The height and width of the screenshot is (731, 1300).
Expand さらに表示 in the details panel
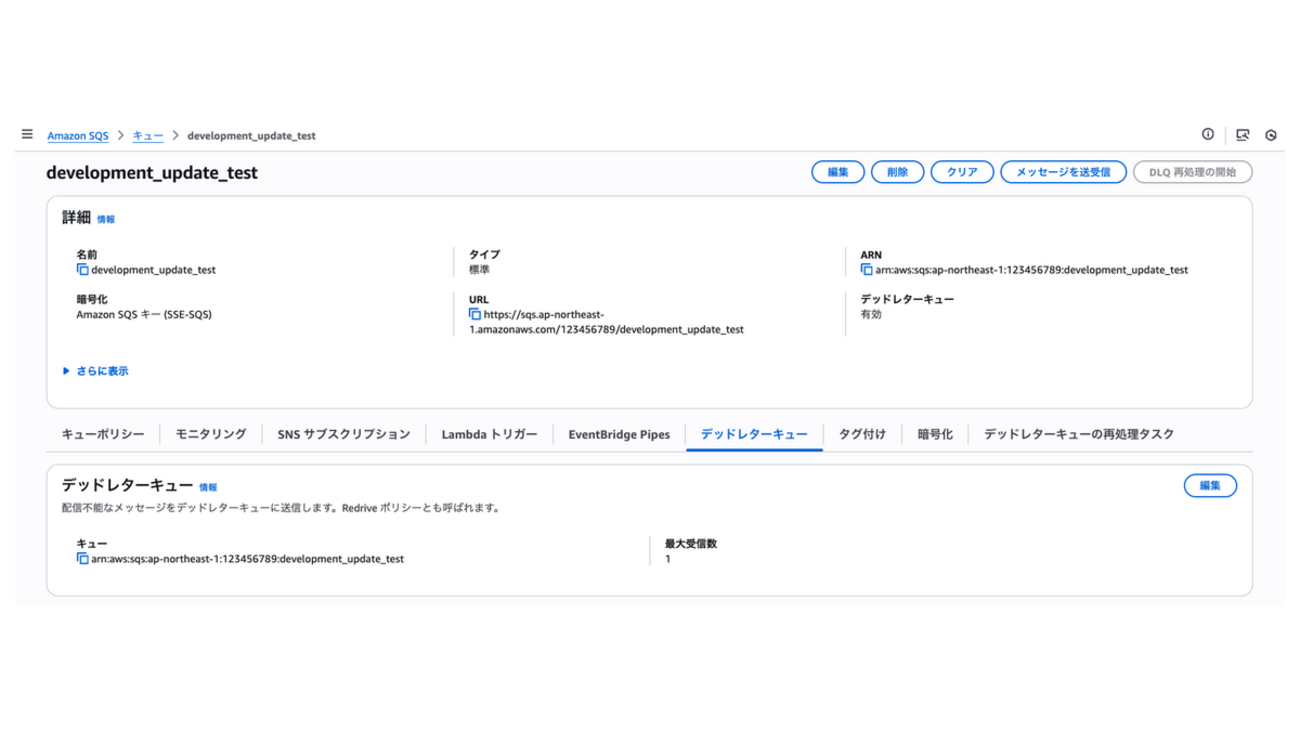coord(96,371)
